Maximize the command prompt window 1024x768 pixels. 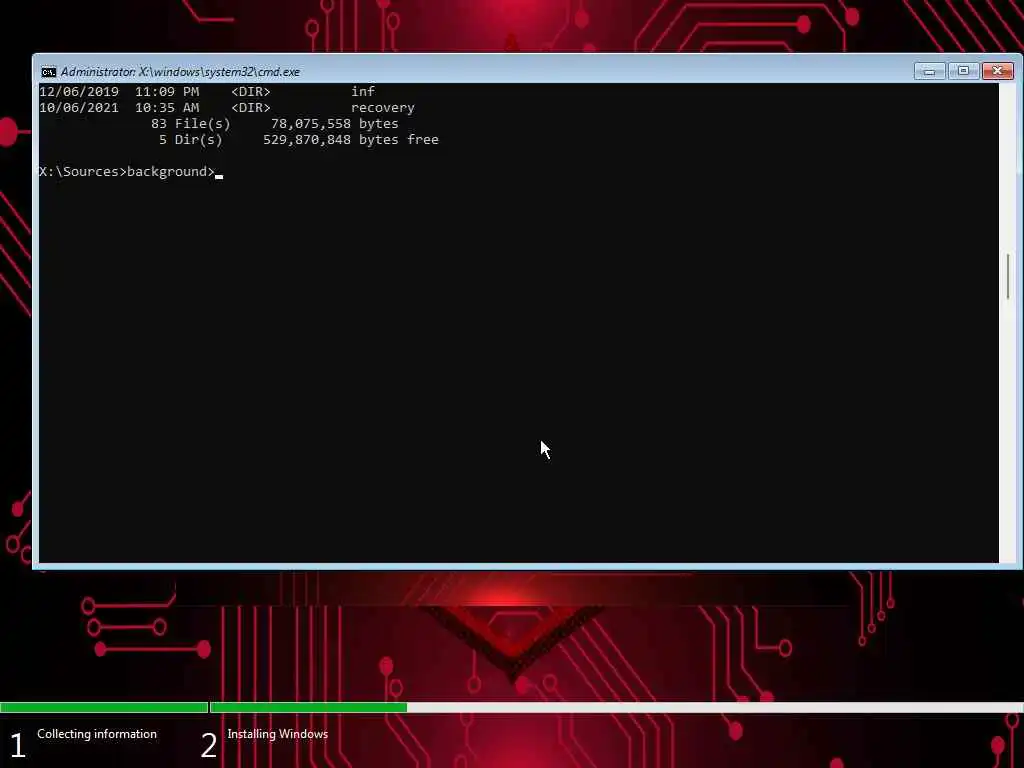(963, 71)
